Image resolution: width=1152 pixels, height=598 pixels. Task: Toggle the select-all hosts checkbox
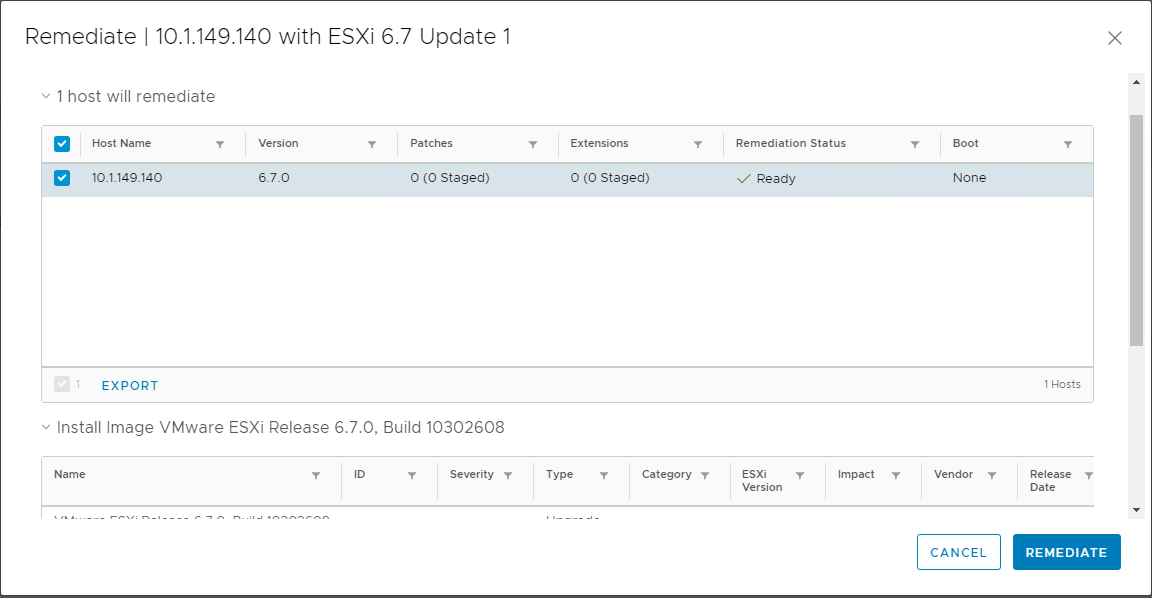click(62, 143)
